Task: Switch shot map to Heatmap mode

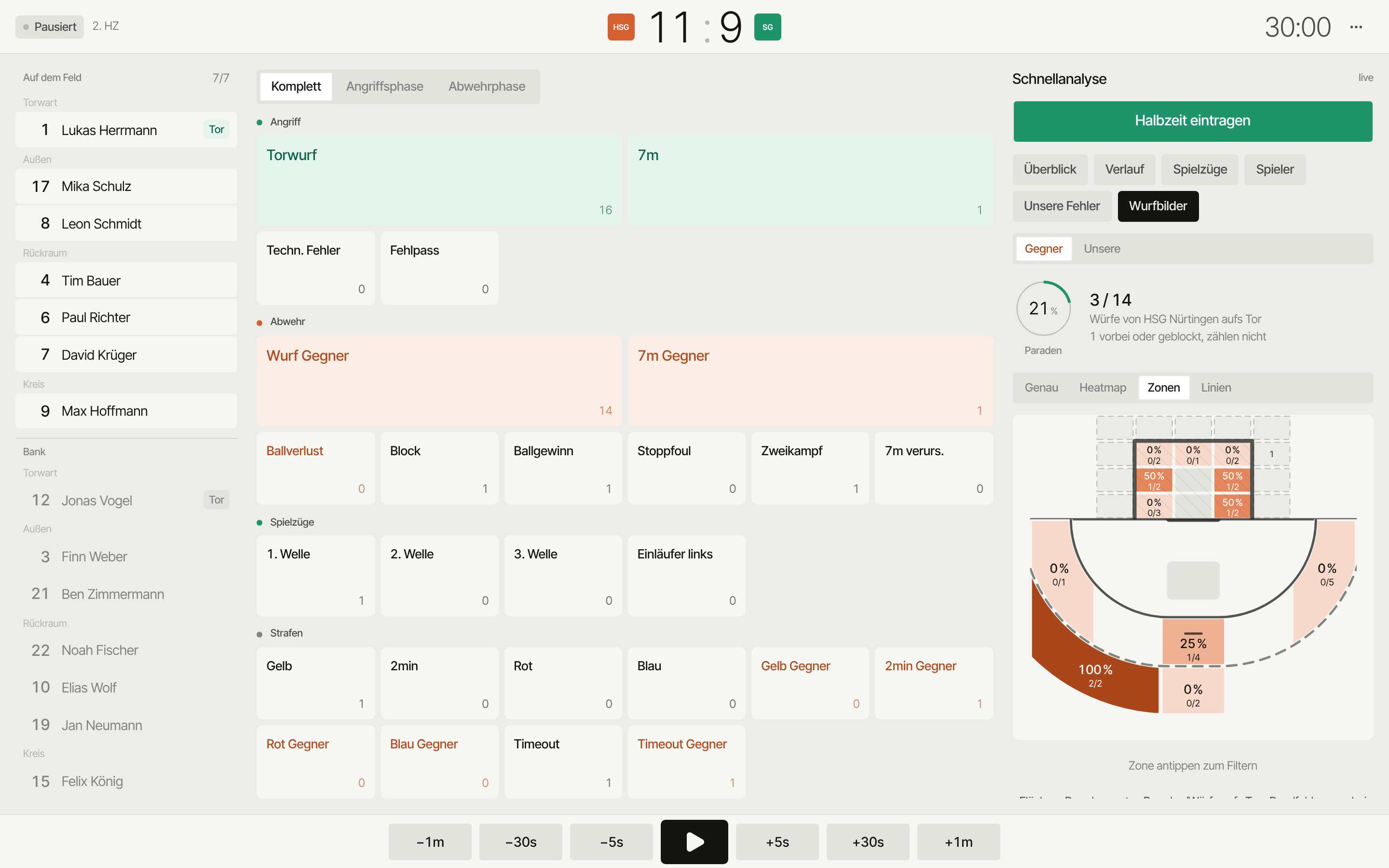Action: 1103,388
